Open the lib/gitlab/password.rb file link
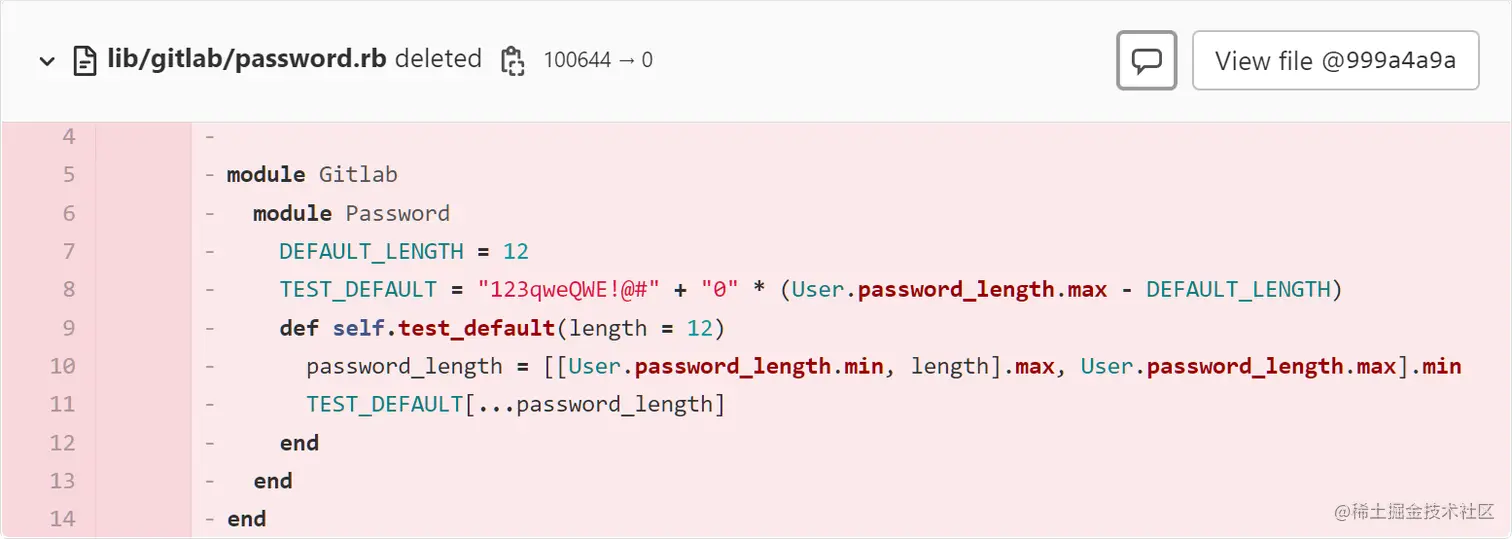 click(x=246, y=59)
